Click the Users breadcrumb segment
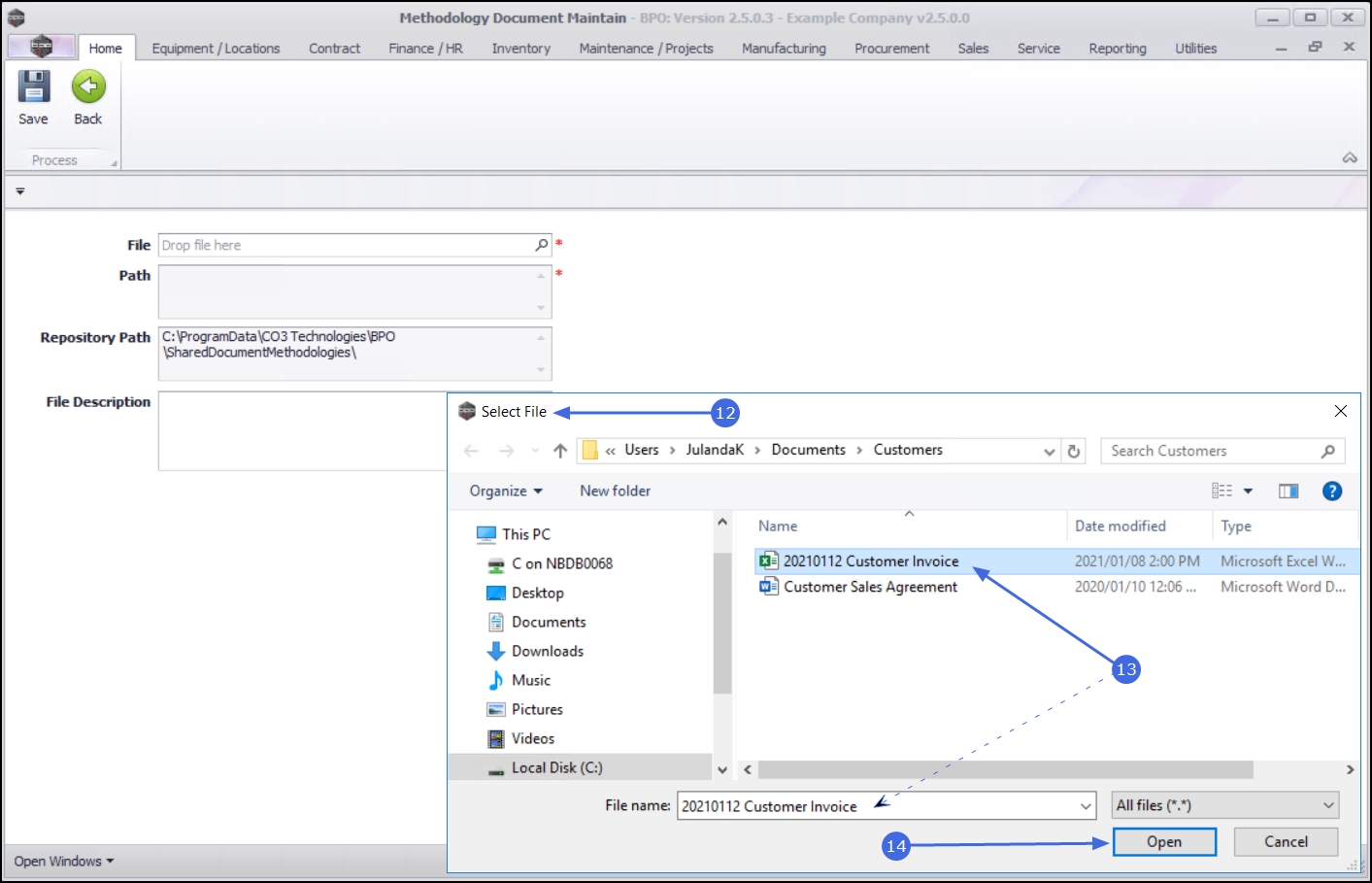This screenshot has height=883, width=1372. click(642, 450)
